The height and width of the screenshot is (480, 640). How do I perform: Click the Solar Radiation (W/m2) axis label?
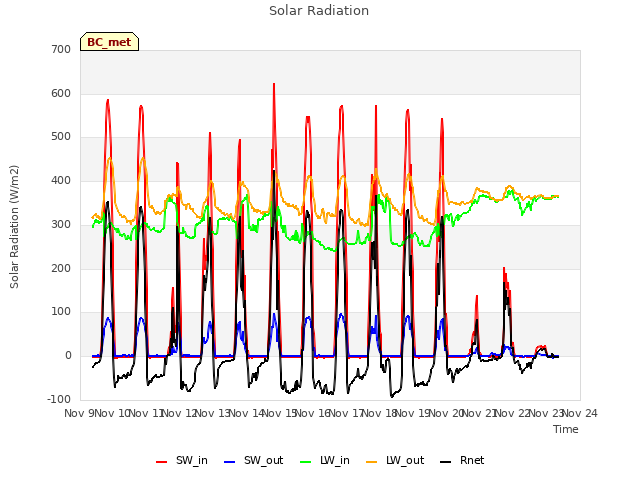pos(14,227)
